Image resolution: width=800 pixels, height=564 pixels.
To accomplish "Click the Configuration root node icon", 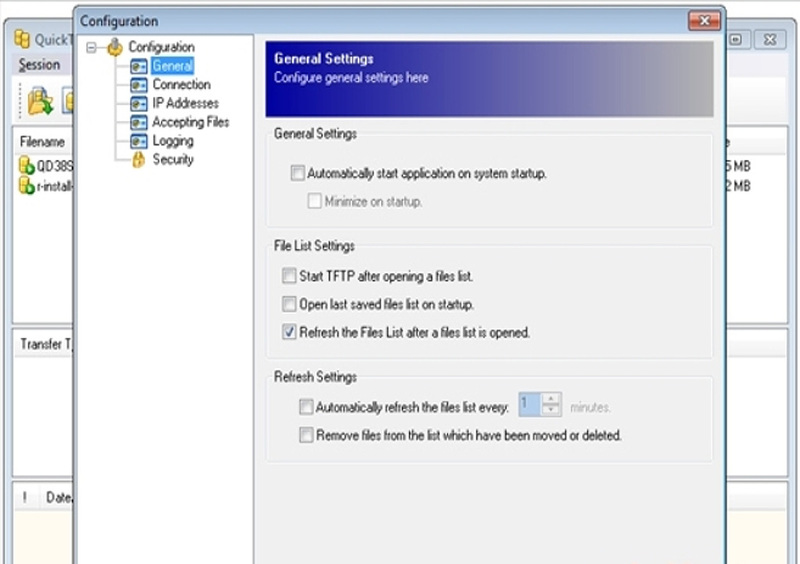I will tap(115, 47).
